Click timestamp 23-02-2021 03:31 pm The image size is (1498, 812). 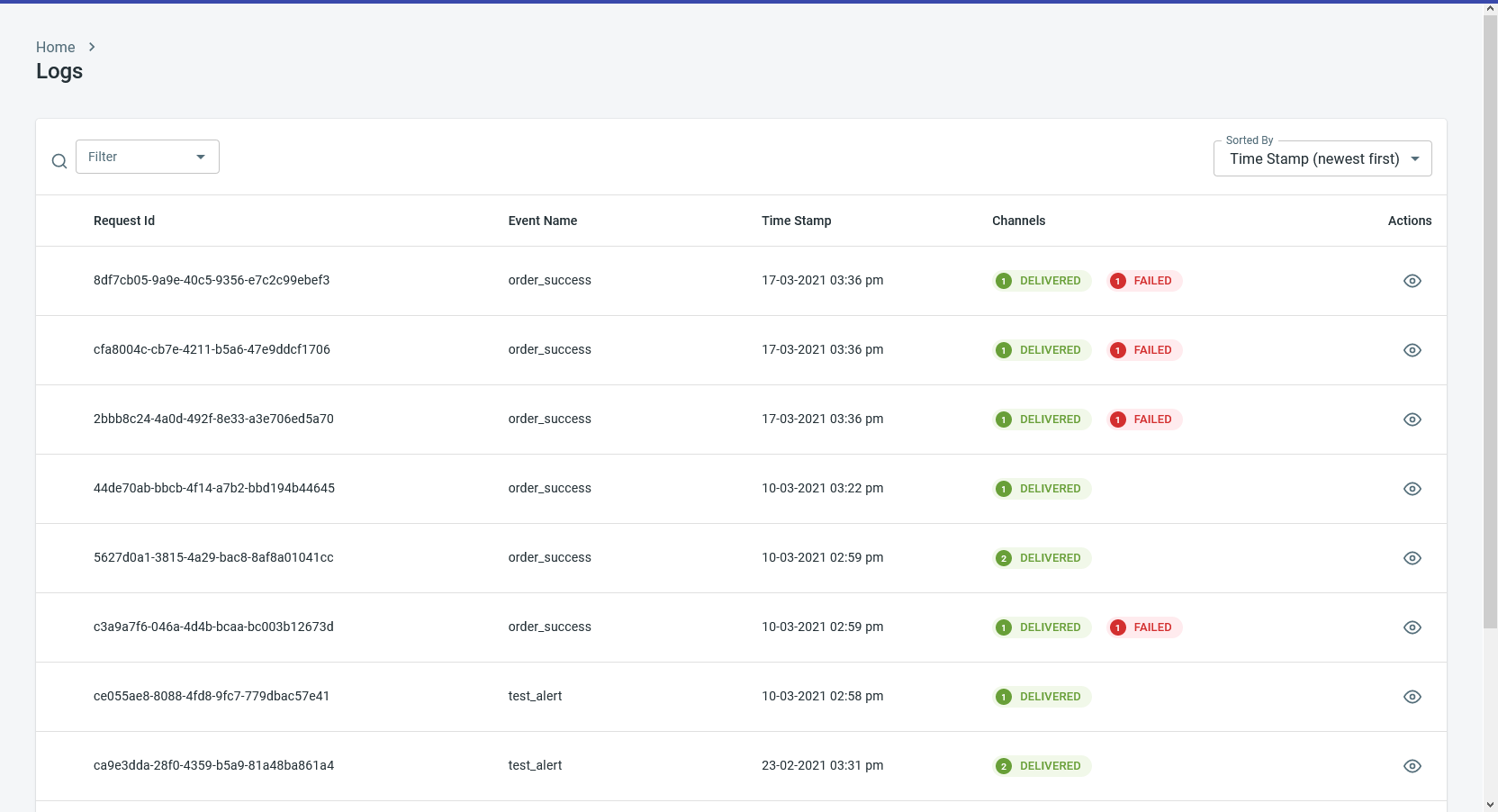[823, 765]
